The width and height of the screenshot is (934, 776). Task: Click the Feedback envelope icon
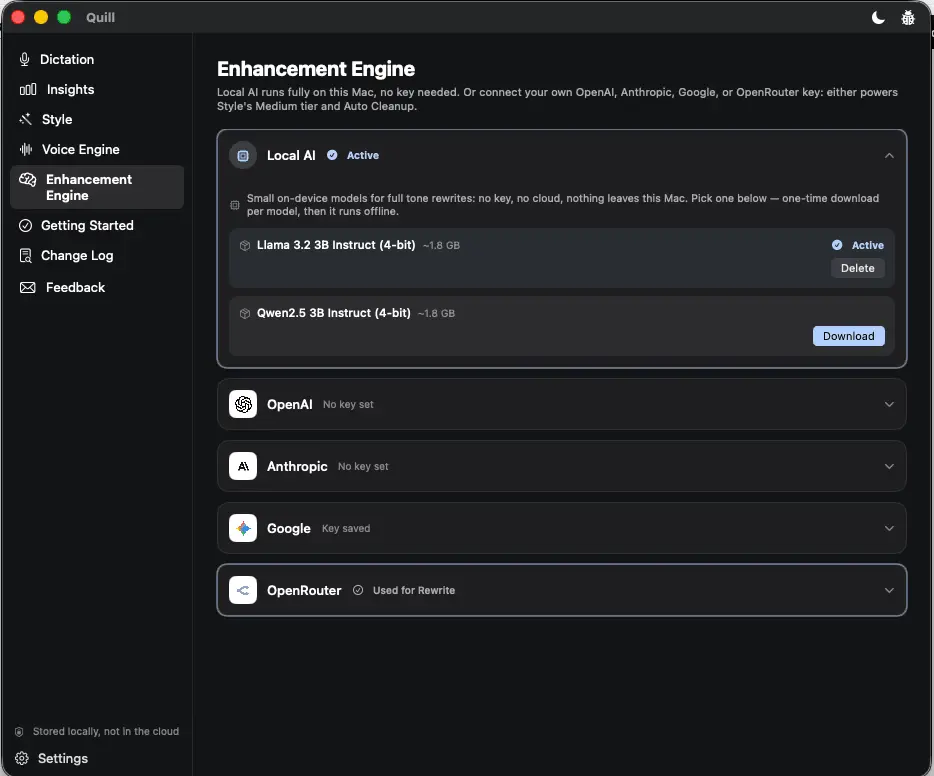(27, 288)
